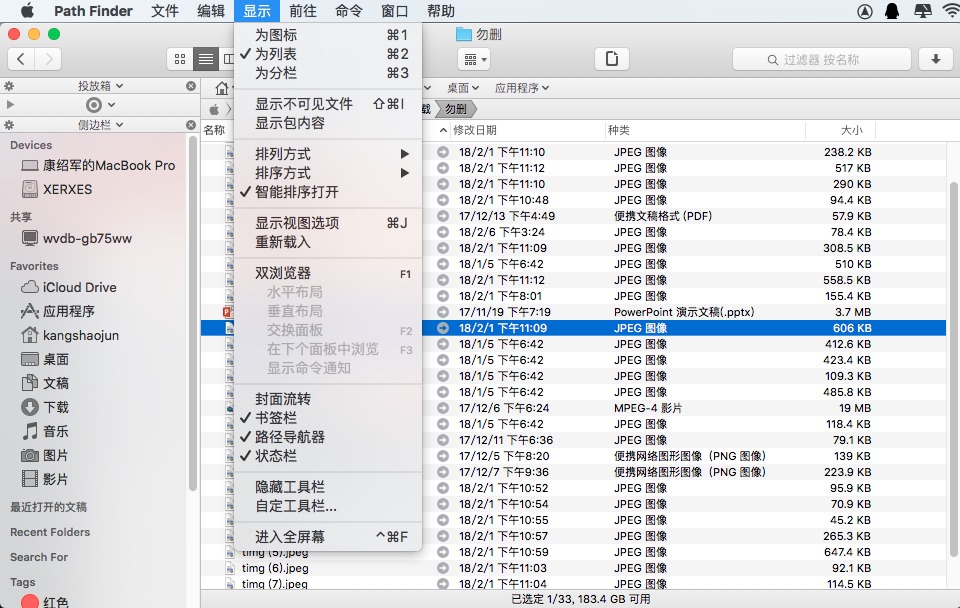
Task: Click 勿删 in the path navigator
Action: coord(456,109)
